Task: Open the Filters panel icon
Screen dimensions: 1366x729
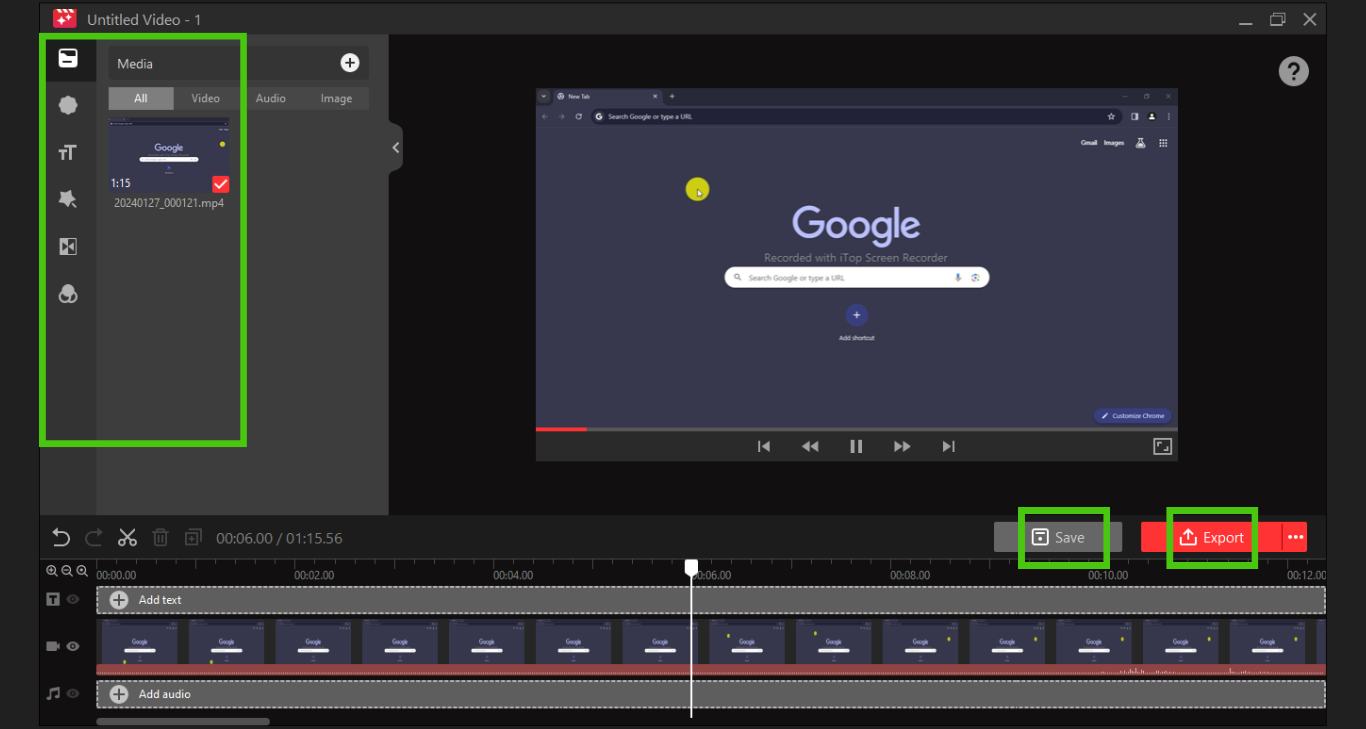Action: [68, 294]
